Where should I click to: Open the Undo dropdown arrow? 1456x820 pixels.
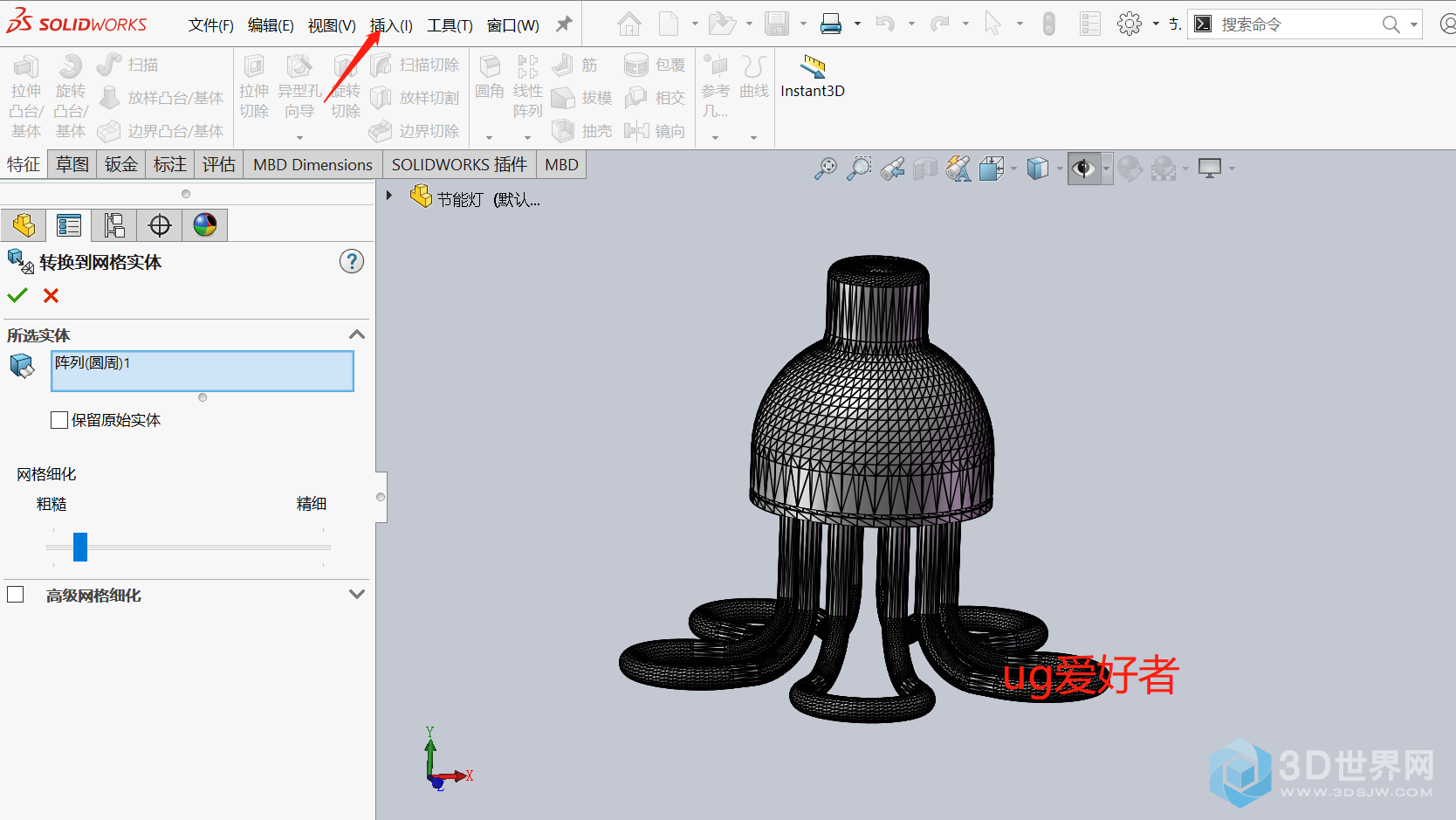click(x=911, y=24)
